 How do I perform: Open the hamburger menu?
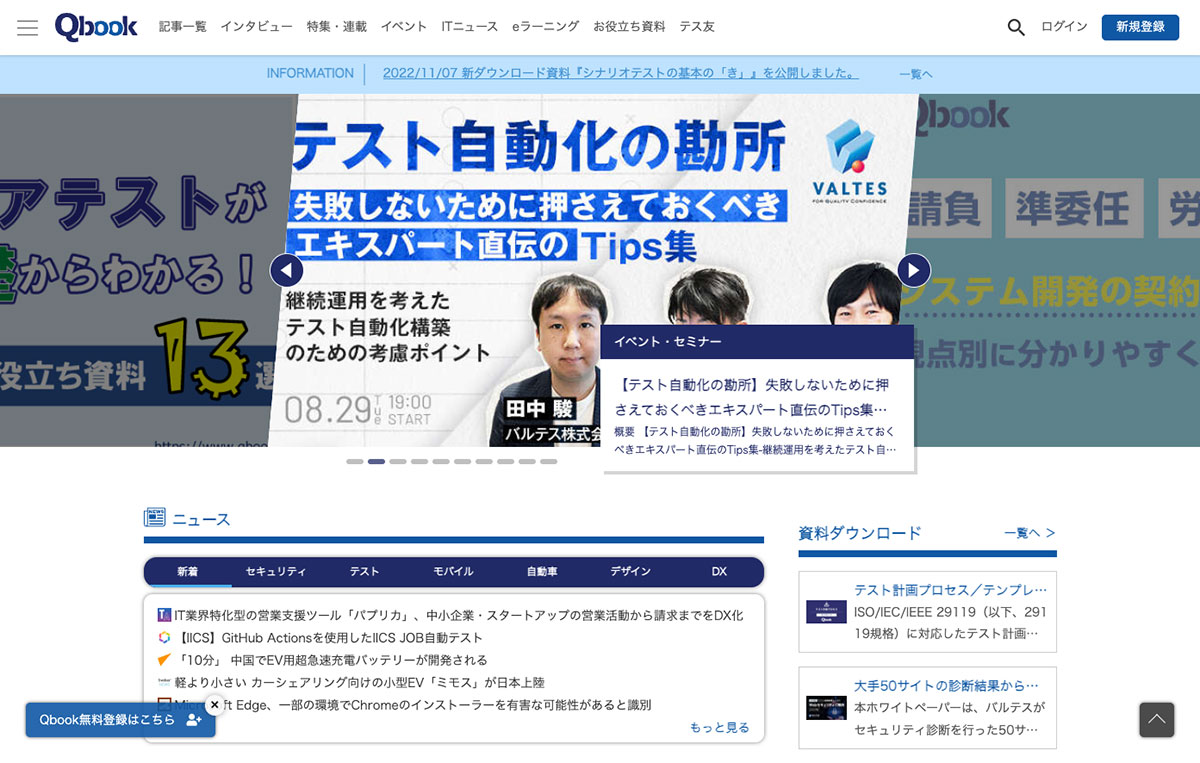point(27,27)
